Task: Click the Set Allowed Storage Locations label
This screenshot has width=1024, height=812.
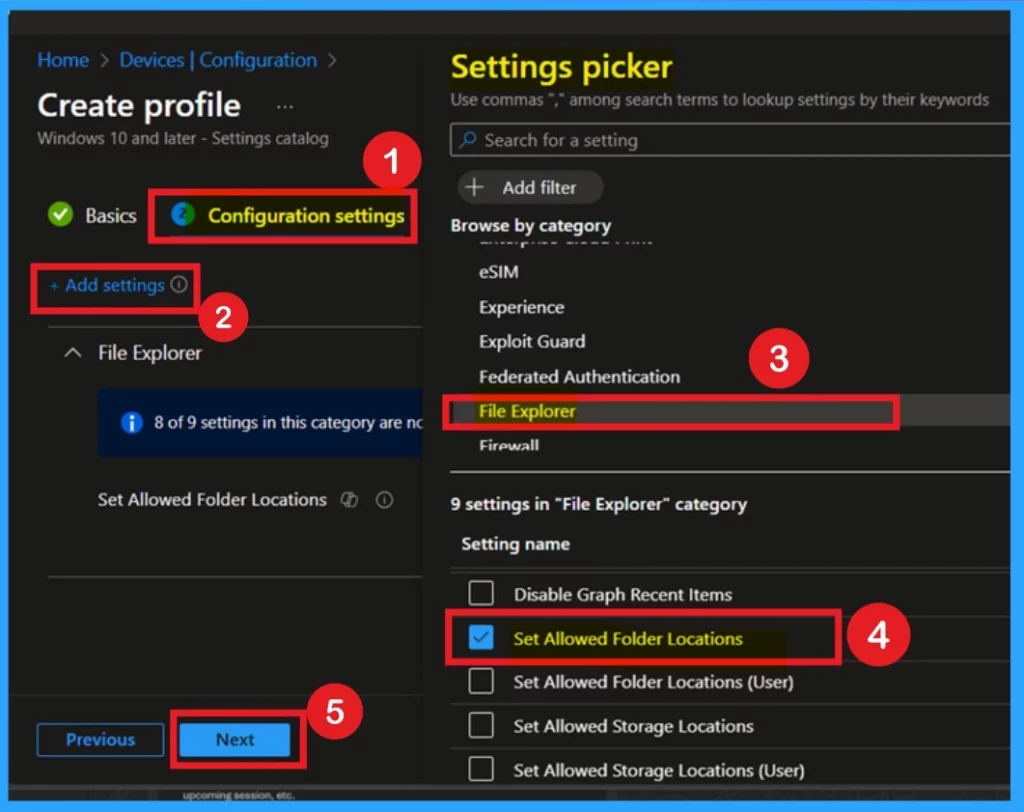Action: [633, 726]
